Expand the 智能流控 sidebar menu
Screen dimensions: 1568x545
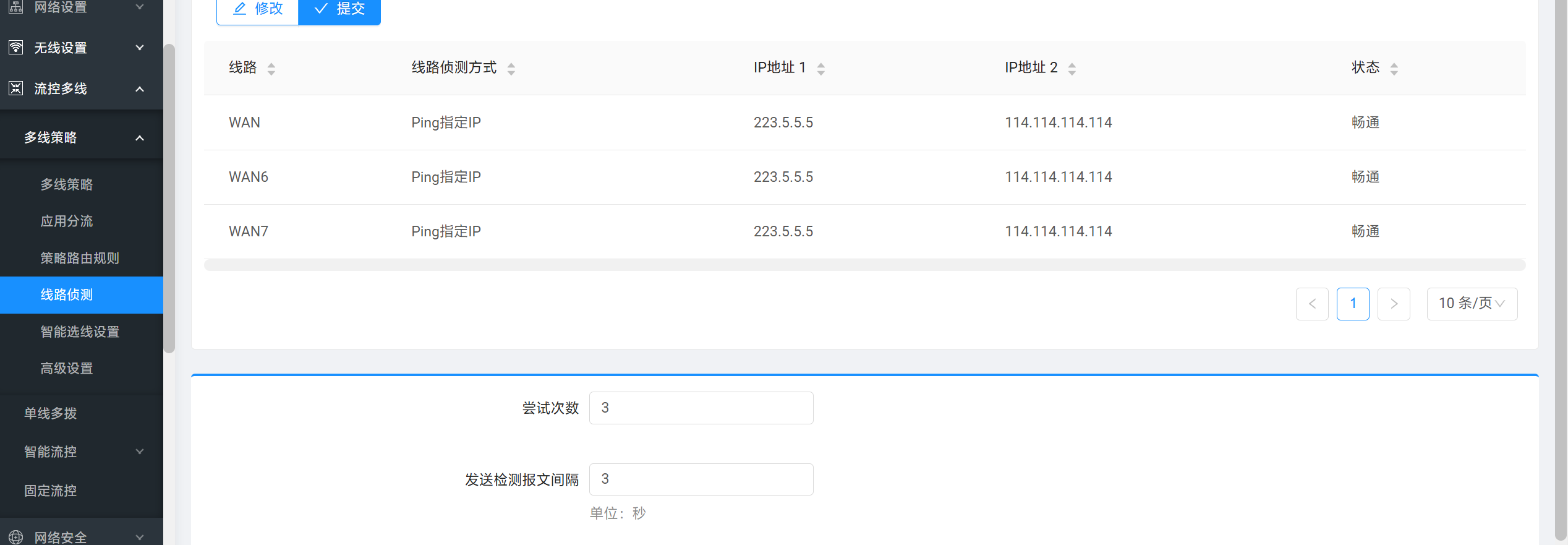point(140,452)
